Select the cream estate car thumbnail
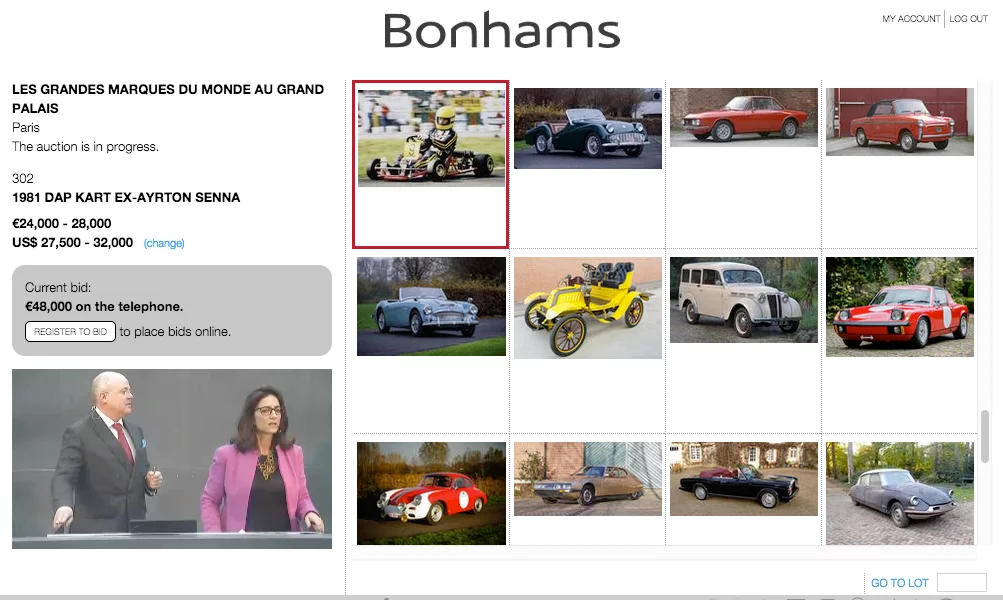 pos(743,299)
